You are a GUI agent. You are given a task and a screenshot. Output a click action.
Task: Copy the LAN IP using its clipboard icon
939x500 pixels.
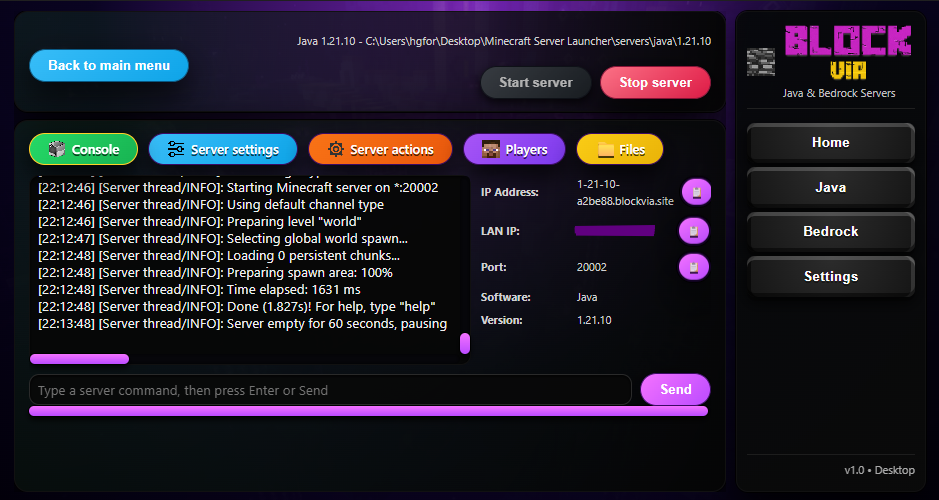(x=693, y=231)
